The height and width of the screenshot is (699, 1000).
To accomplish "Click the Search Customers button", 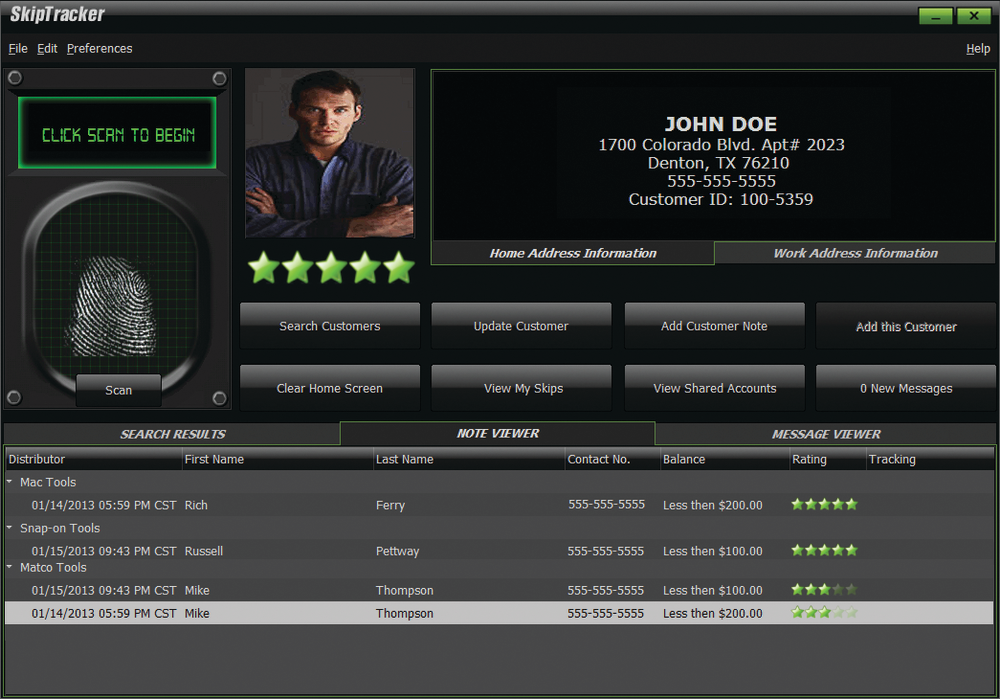I will [x=330, y=326].
